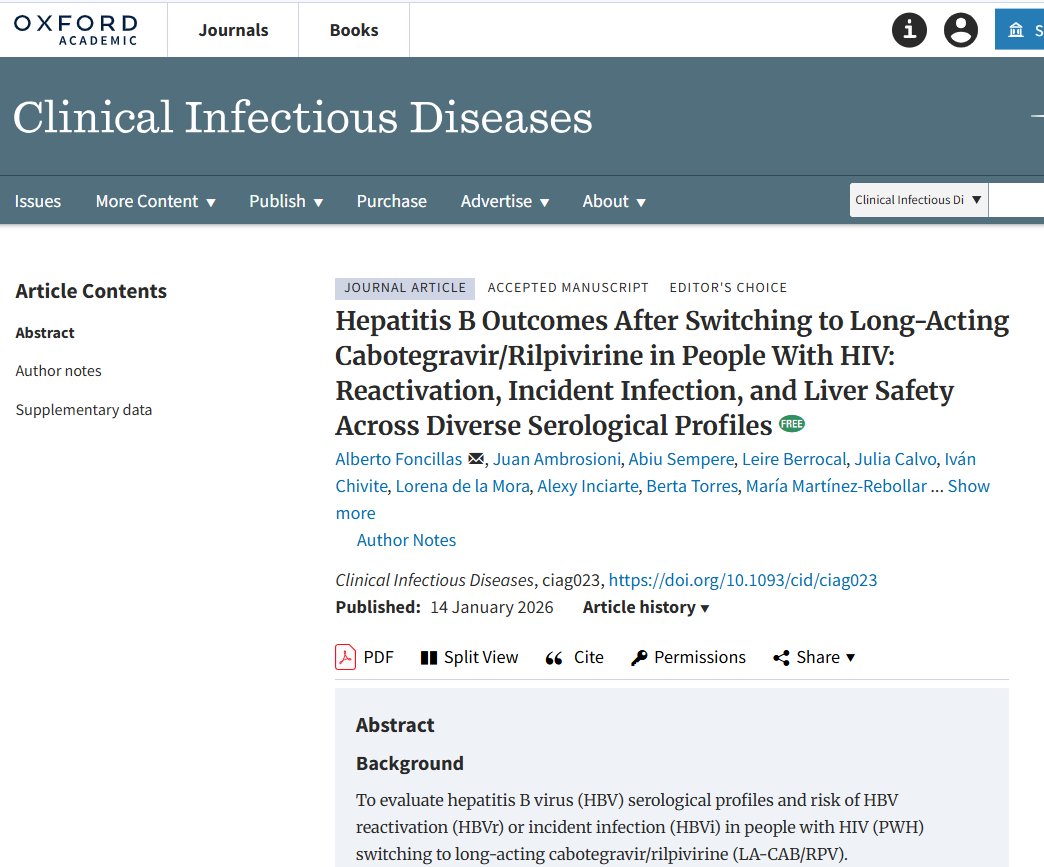Click the information circle icon
The width and height of the screenshot is (1044, 867).
(909, 30)
